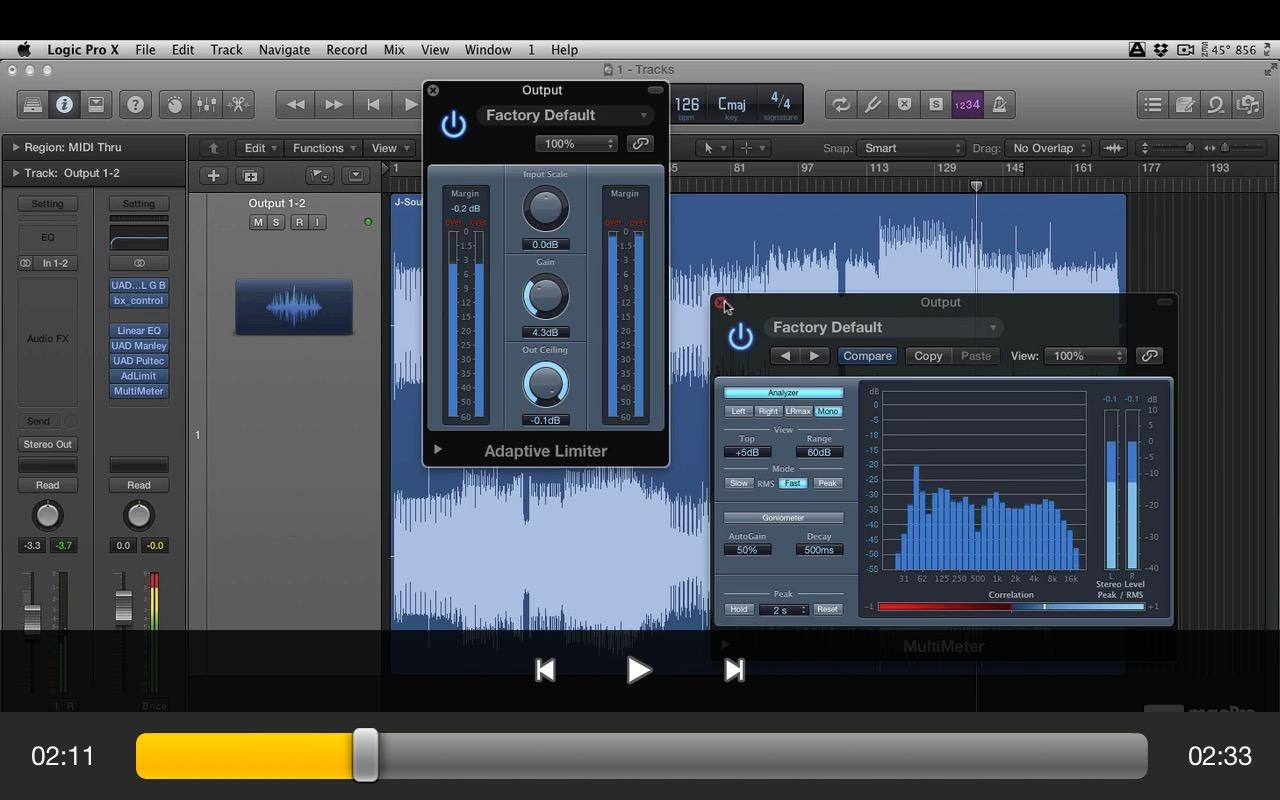
Task: Click the video progress slider handle
Action: click(x=366, y=755)
